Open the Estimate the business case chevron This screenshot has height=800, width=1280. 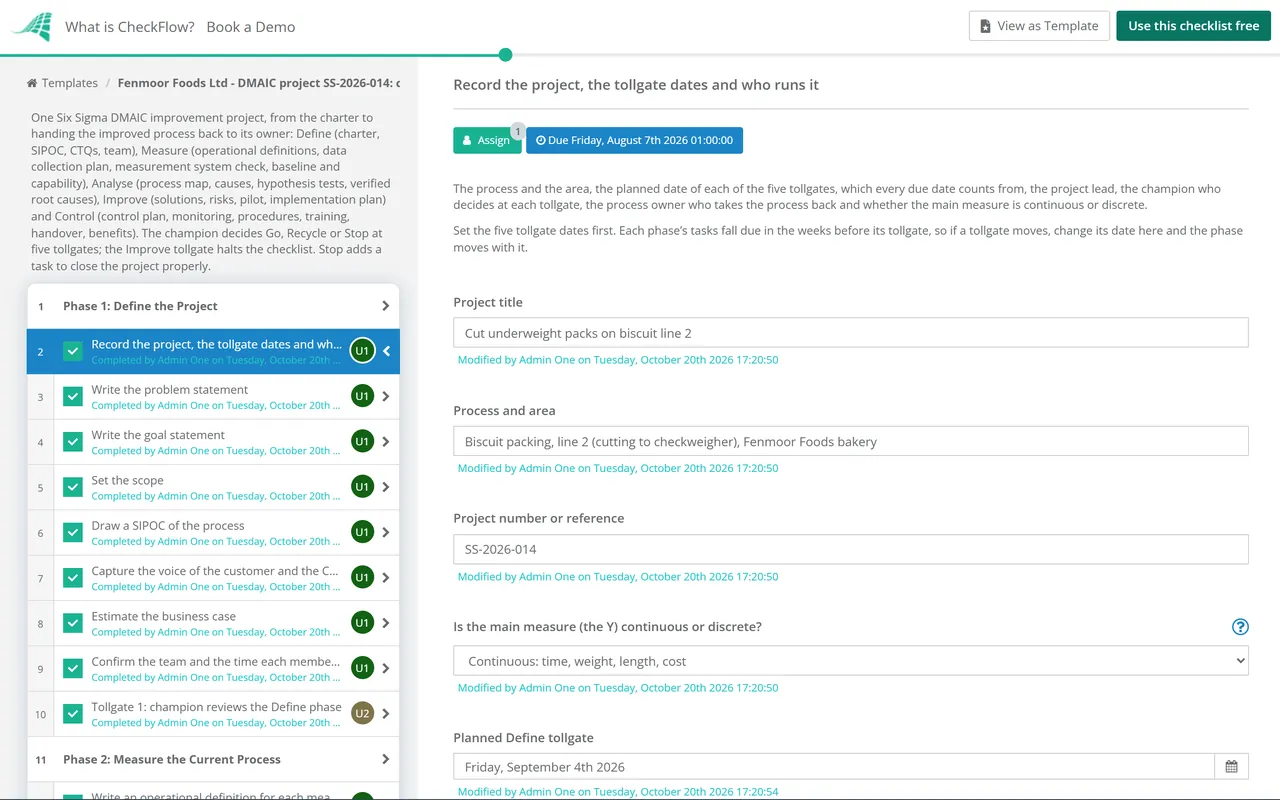pyautogui.click(x=386, y=623)
